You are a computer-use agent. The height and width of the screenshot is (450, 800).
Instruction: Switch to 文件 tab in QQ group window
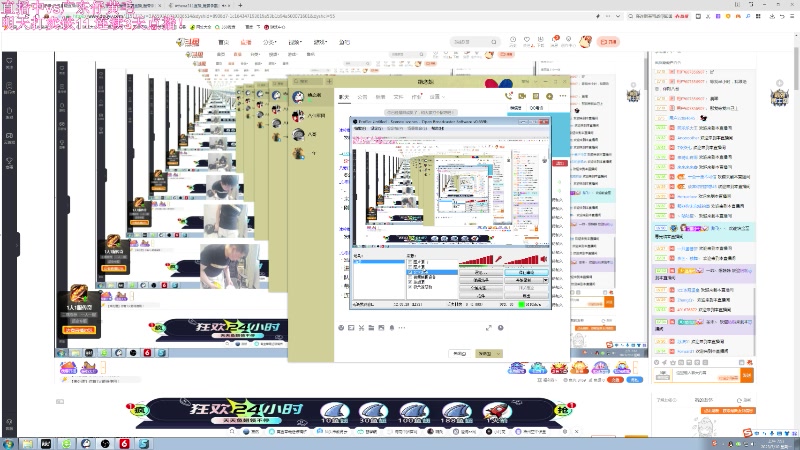398,96
